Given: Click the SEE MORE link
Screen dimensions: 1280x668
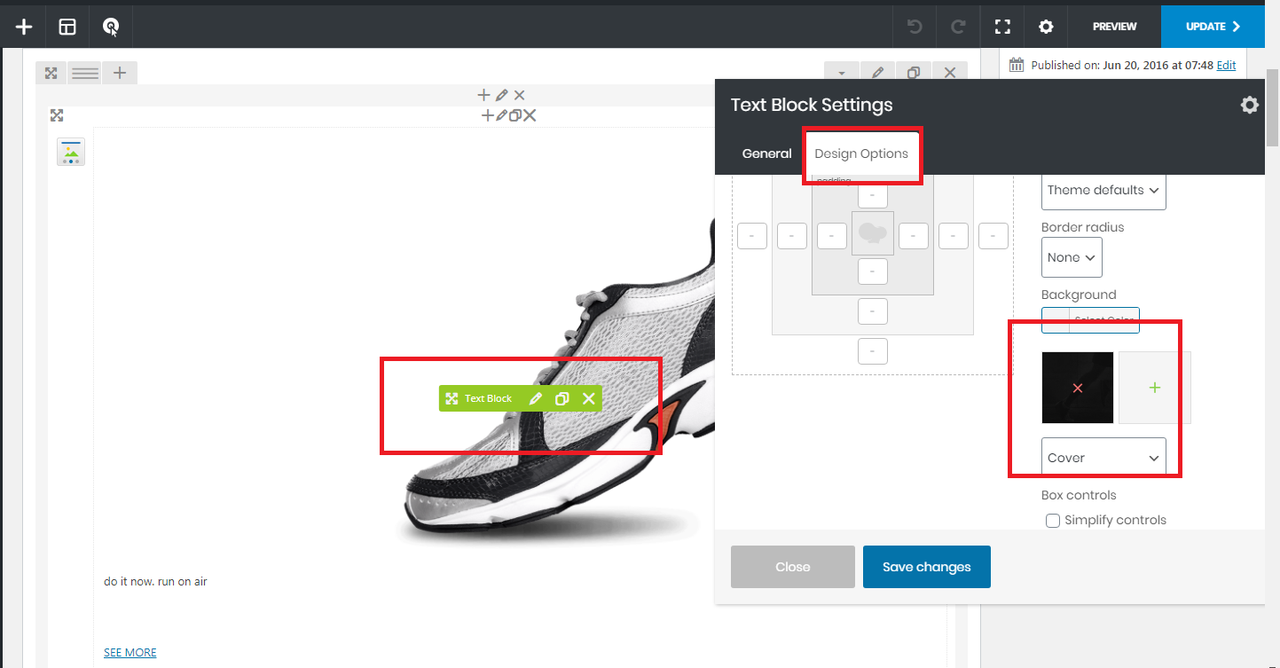Looking at the screenshot, I should click(130, 653).
